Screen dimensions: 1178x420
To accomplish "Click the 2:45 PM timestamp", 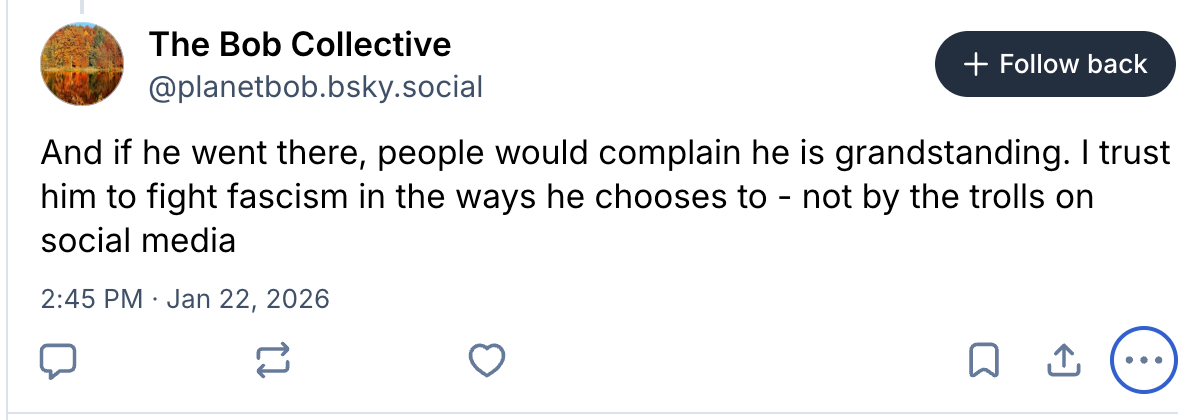I will pos(92,299).
